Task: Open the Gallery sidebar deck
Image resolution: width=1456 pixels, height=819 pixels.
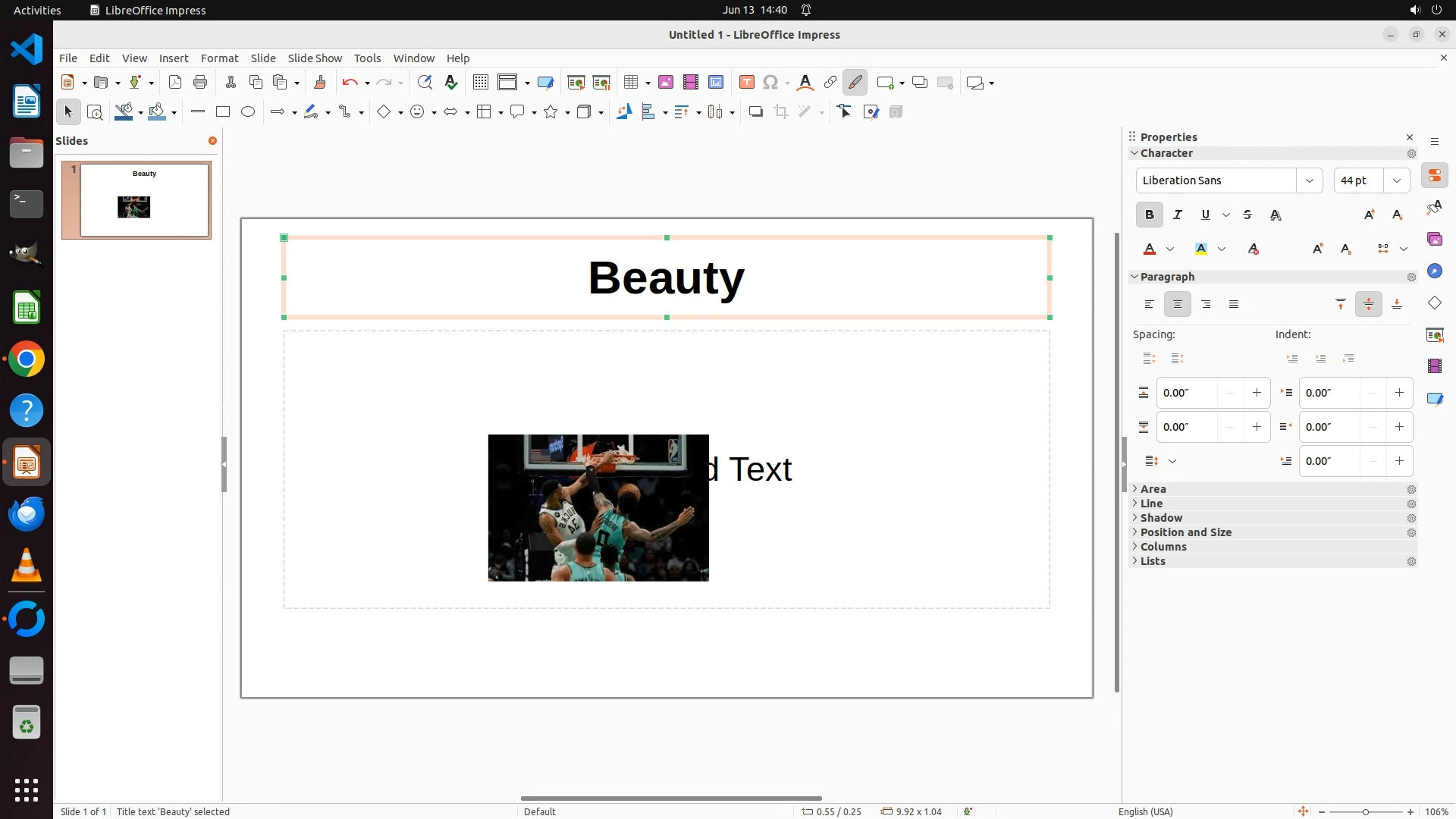Action: (x=1434, y=240)
